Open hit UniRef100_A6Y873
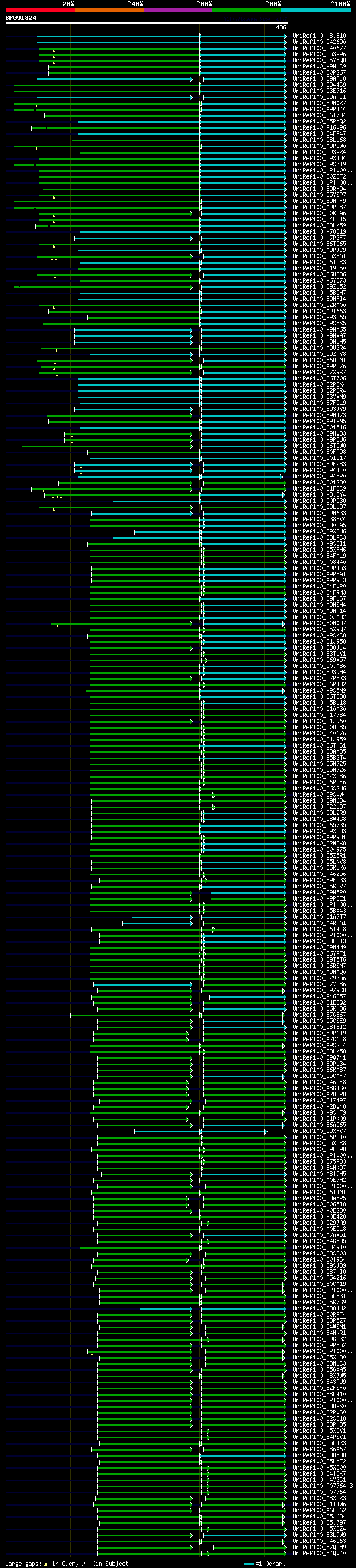This screenshot has width=356, height=1568. pyautogui.click(x=319, y=280)
